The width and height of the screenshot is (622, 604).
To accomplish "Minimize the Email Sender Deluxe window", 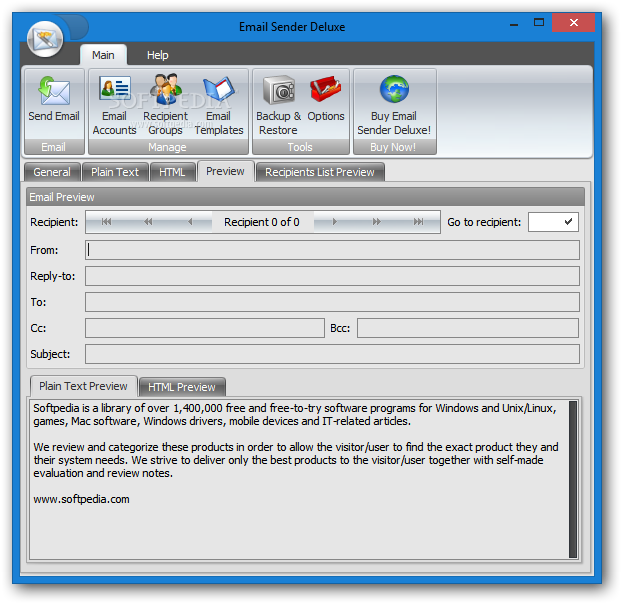I will click(x=514, y=23).
